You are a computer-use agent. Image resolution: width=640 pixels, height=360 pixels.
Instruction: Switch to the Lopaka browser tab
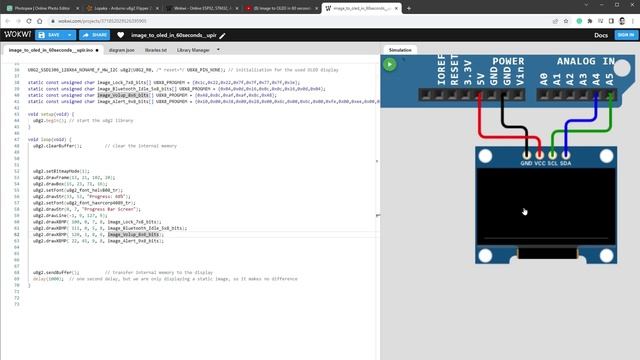pyautogui.click(x=121, y=8)
